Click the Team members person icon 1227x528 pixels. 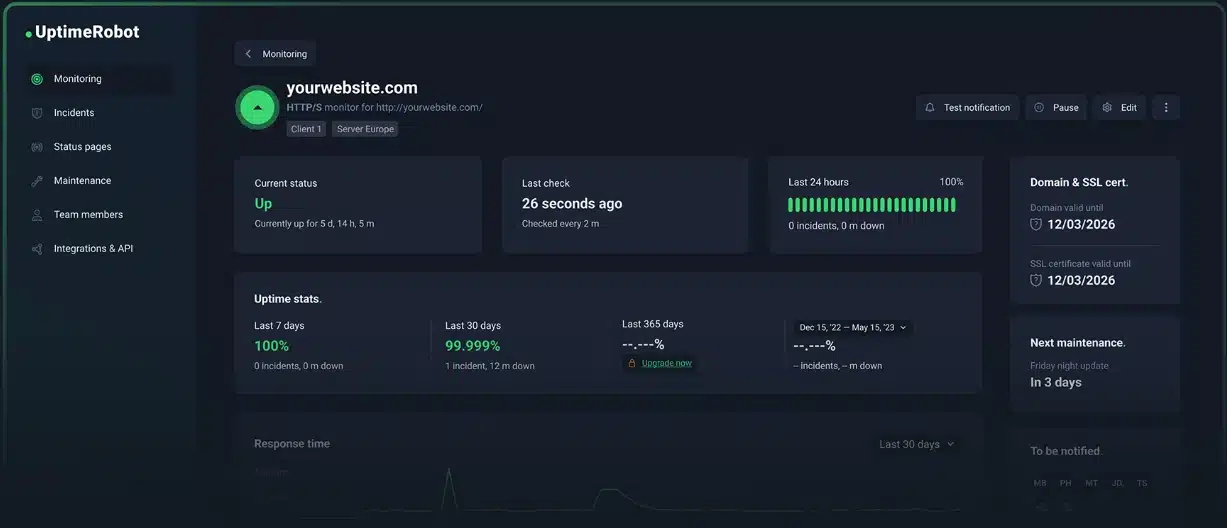tap(37, 215)
